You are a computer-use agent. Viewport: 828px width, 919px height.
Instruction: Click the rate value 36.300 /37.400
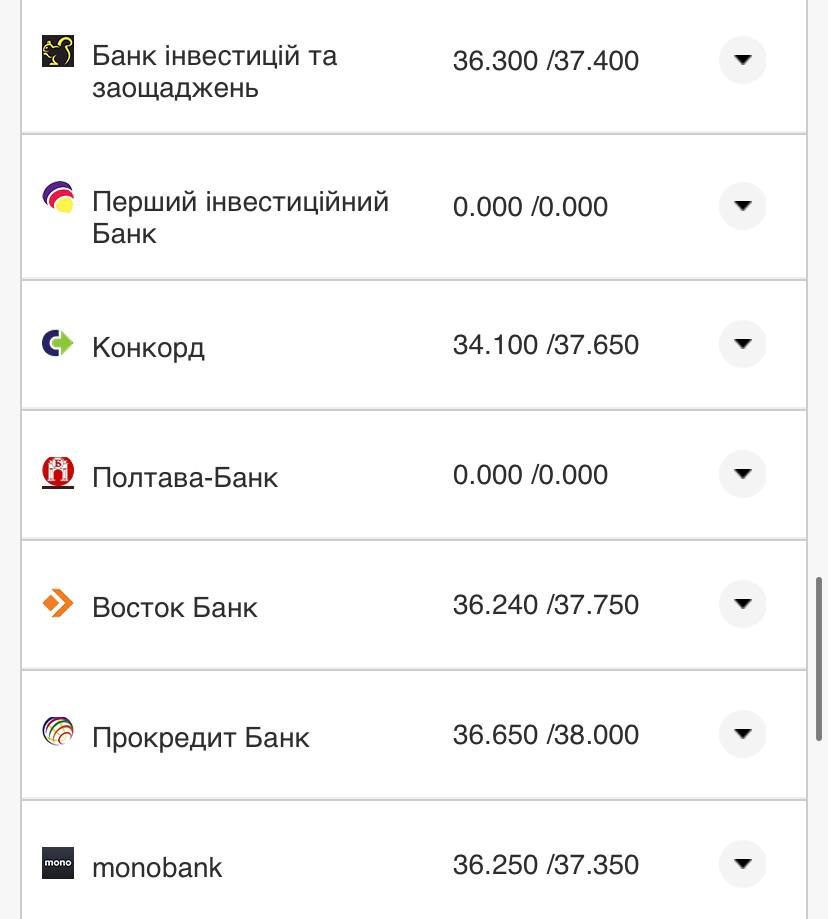546,60
